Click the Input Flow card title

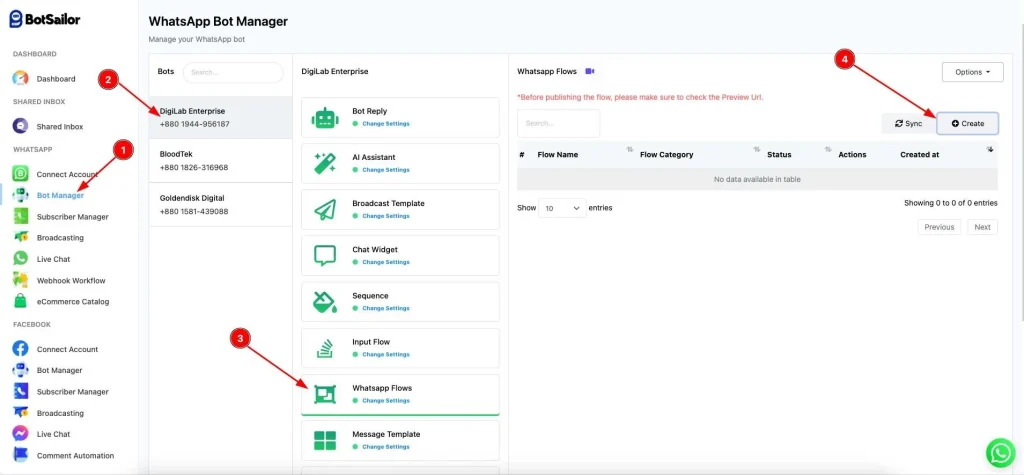tap(371, 342)
